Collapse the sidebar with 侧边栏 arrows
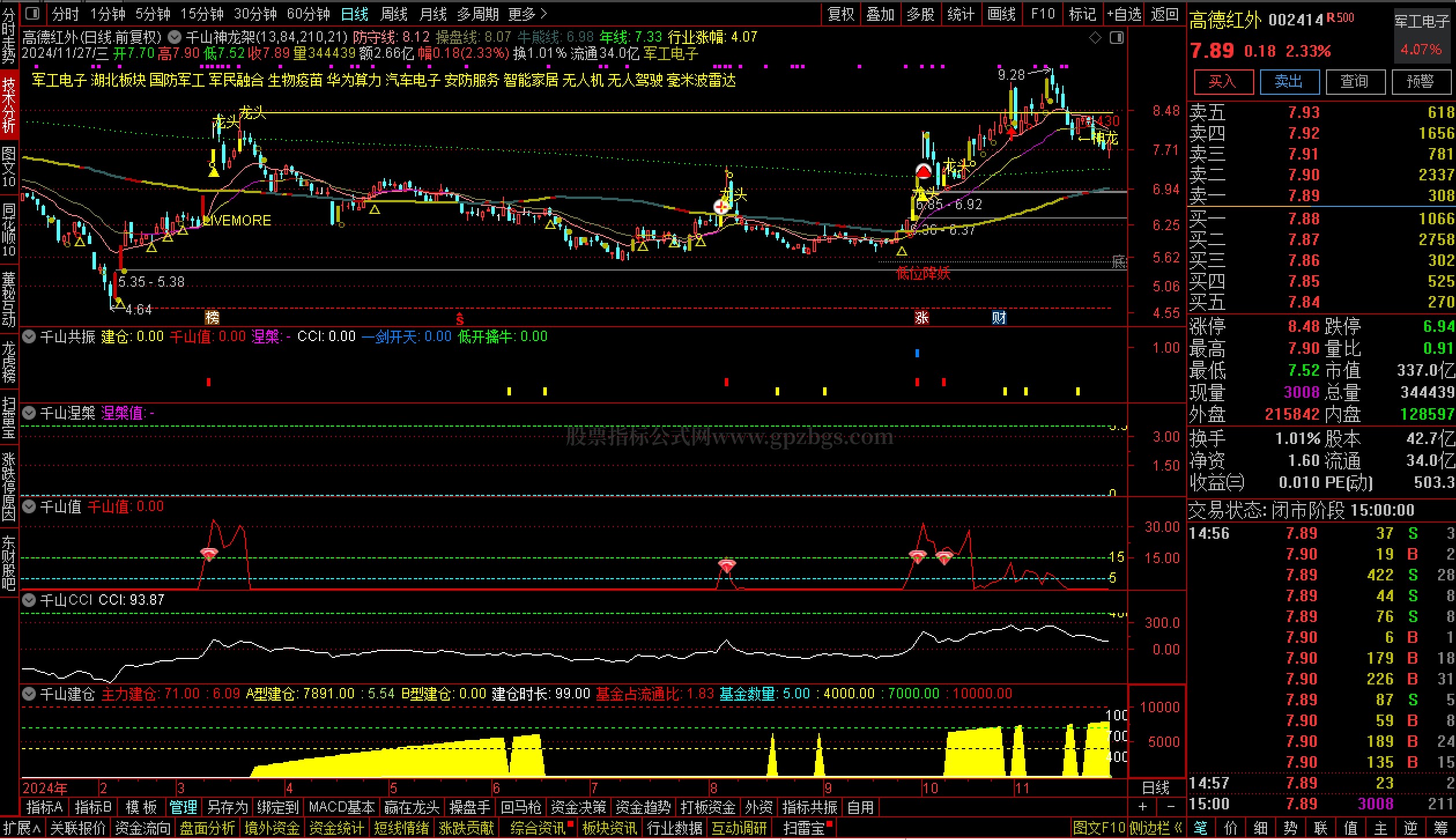 (1155, 828)
